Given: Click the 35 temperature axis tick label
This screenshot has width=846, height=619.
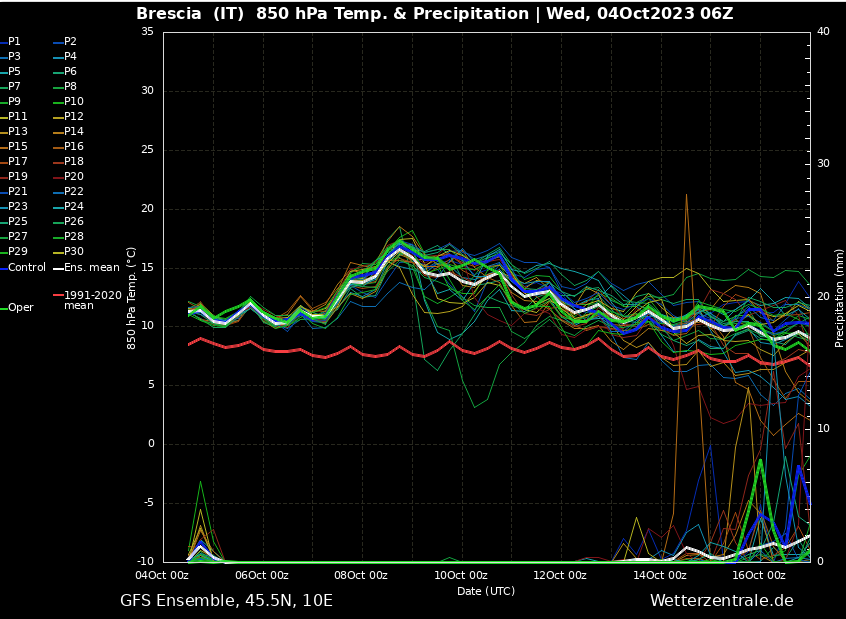Looking at the screenshot, I should click(x=147, y=32).
